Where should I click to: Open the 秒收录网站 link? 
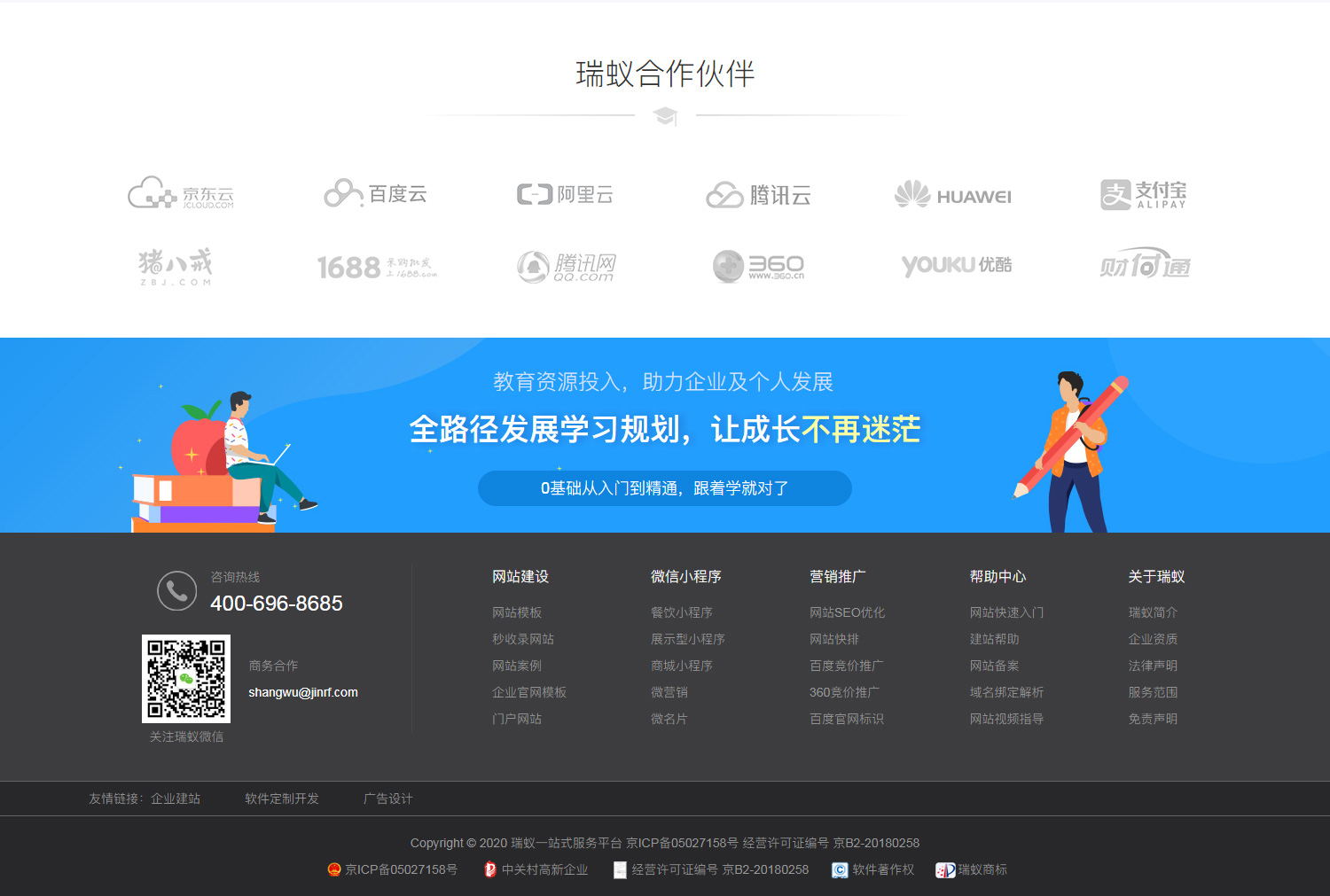coord(523,639)
